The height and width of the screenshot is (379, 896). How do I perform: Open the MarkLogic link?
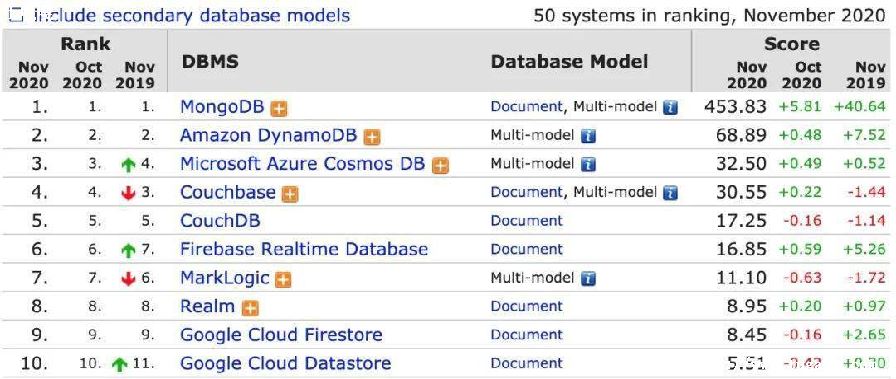pyautogui.click(x=225, y=278)
